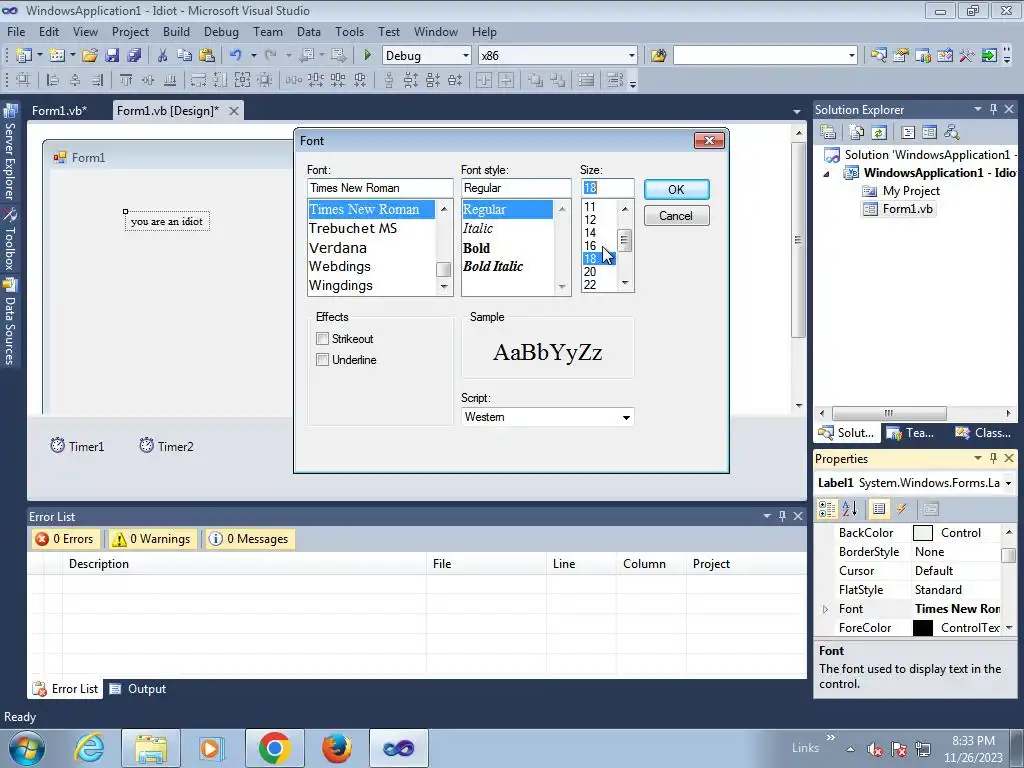The width and height of the screenshot is (1024, 768).
Task: Collapse the WindowsApplication1 project node
Action: click(826, 174)
